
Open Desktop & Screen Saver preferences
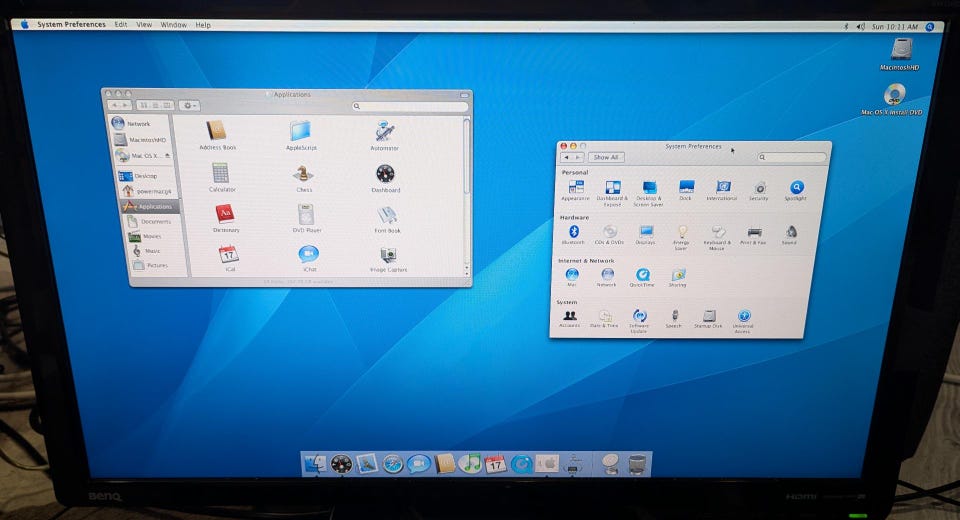click(x=648, y=193)
